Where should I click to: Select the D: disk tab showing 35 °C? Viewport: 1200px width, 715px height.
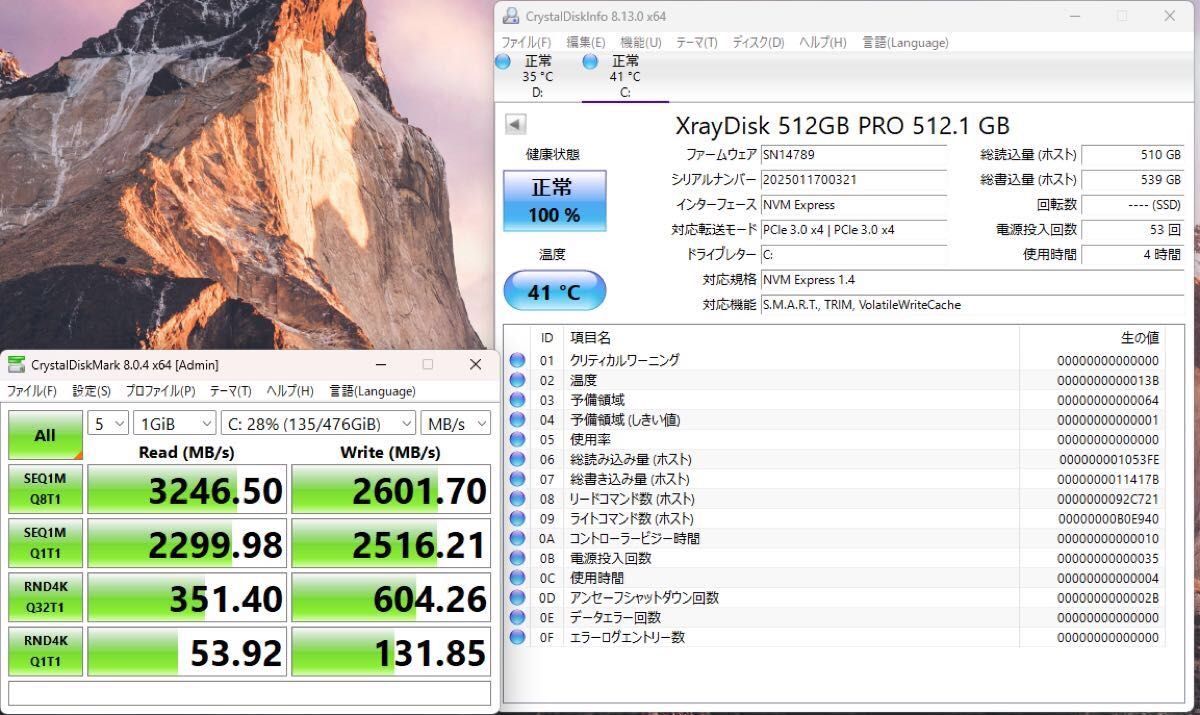(537, 77)
